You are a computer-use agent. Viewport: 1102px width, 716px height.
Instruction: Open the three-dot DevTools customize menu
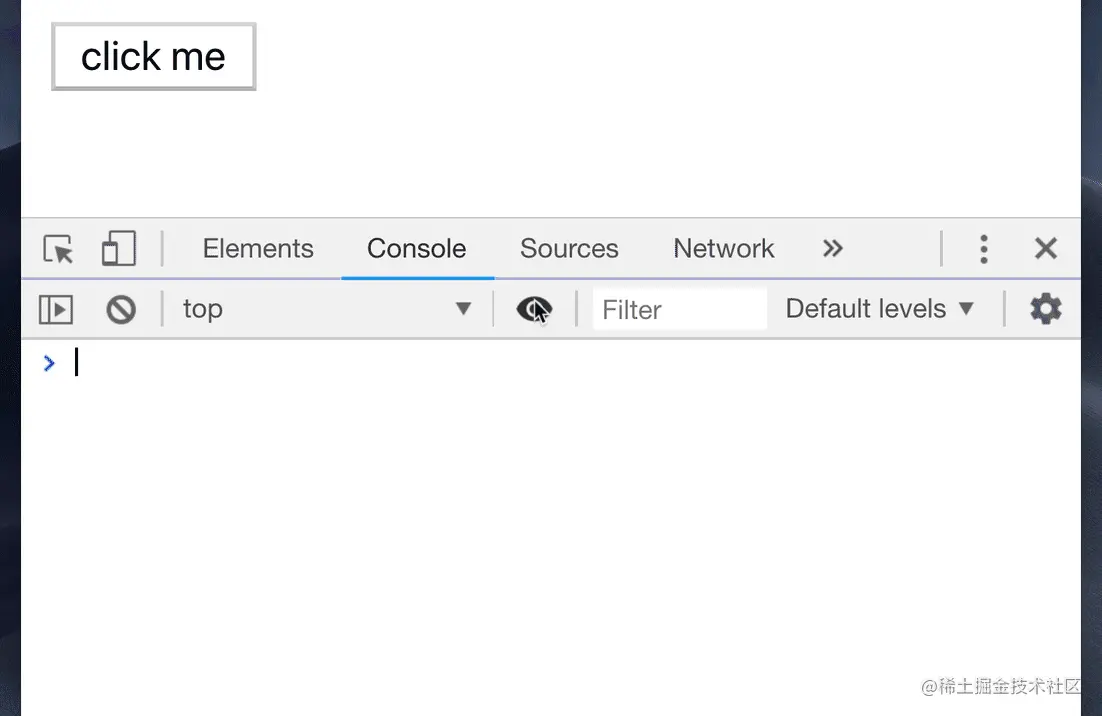tap(984, 249)
